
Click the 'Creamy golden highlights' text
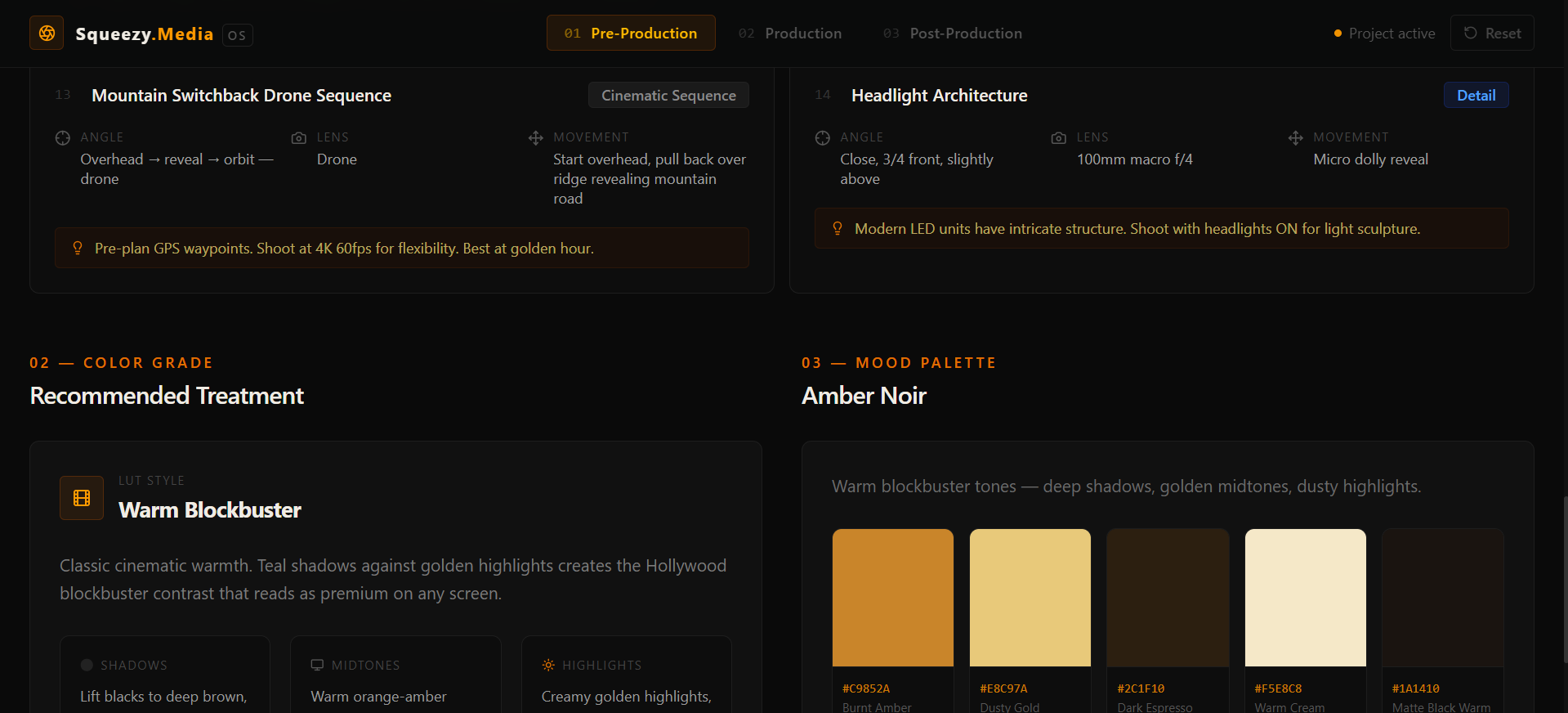tap(626, 697)
